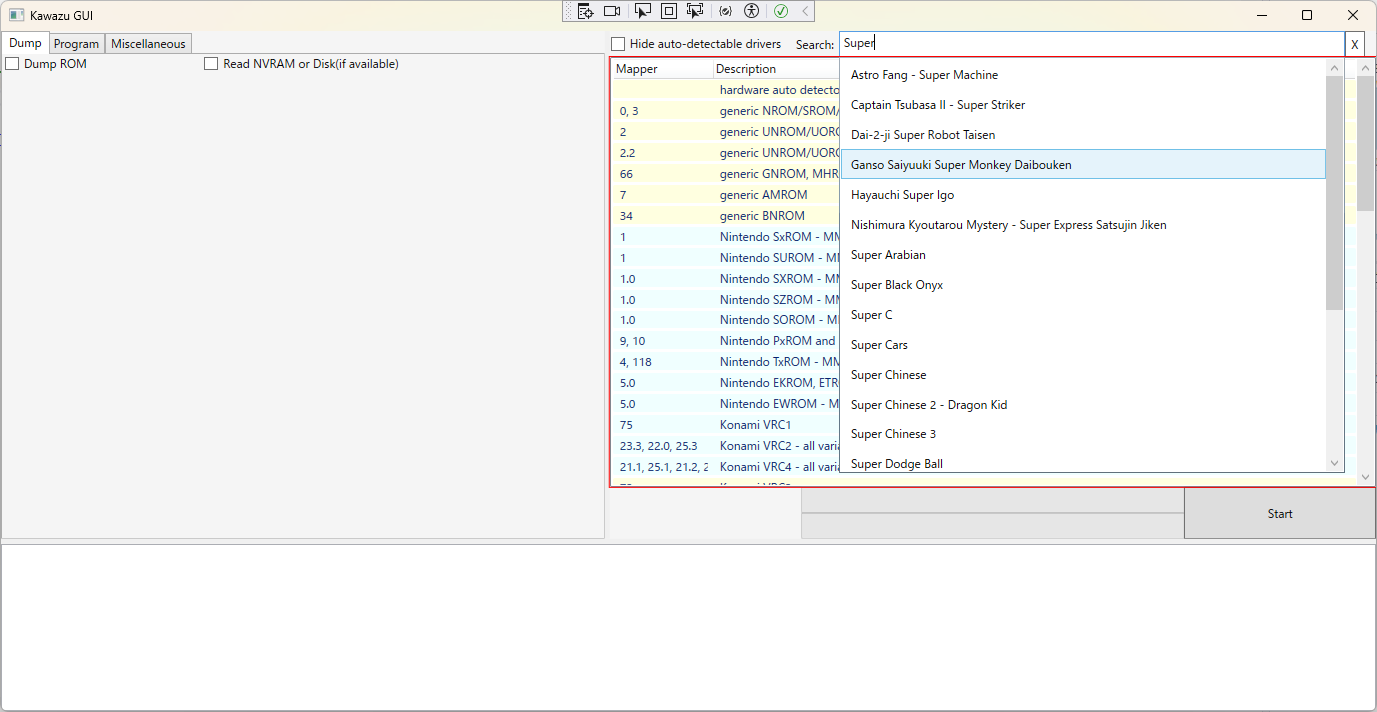This screenshot has height=712, width=1377.
Task: Choose Super Black Onyx from suggestions
Action: (897, 285)
